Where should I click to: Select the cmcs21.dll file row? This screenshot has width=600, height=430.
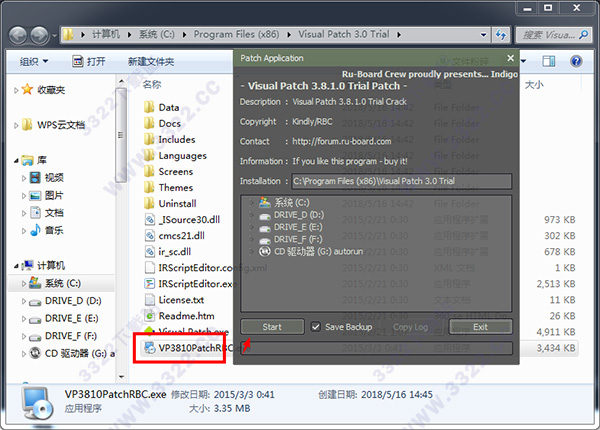174,236
